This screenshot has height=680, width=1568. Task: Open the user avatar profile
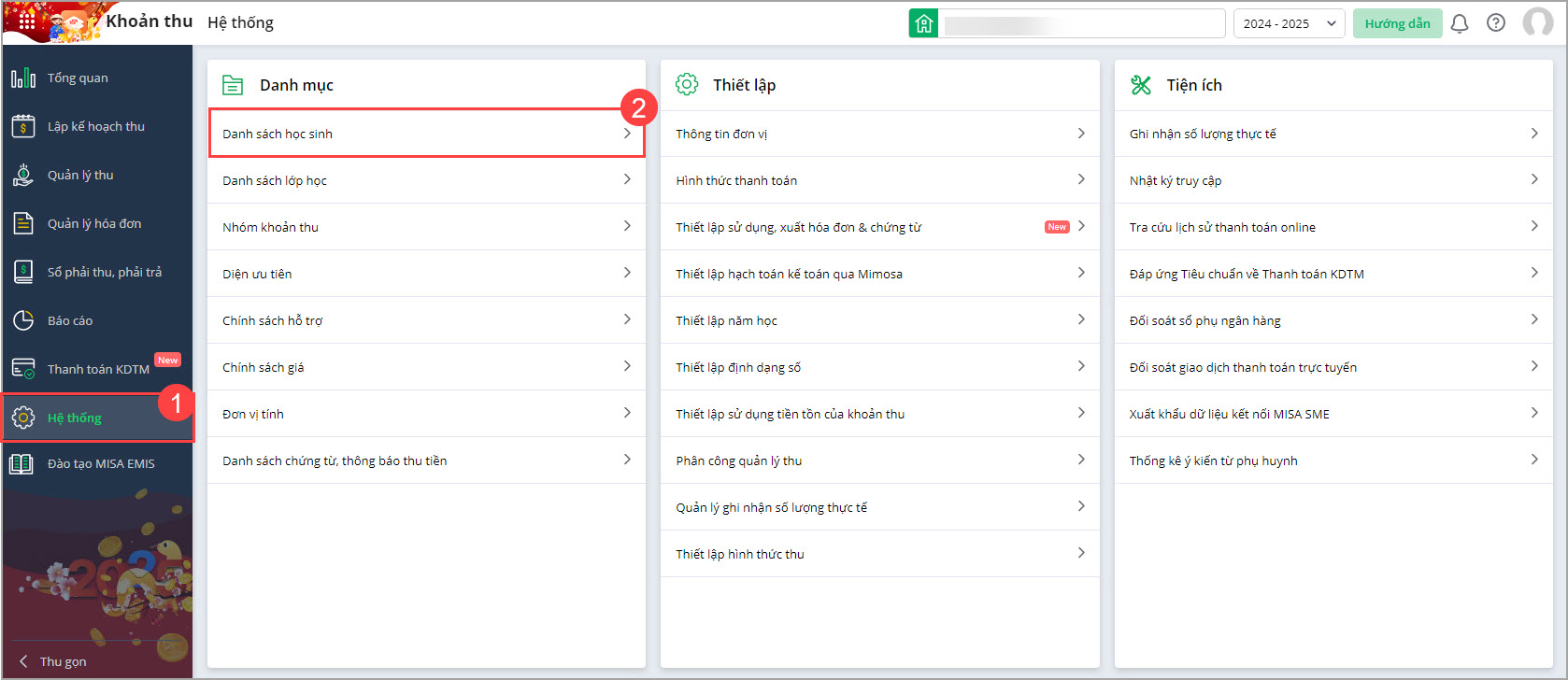coord(1537,22)
